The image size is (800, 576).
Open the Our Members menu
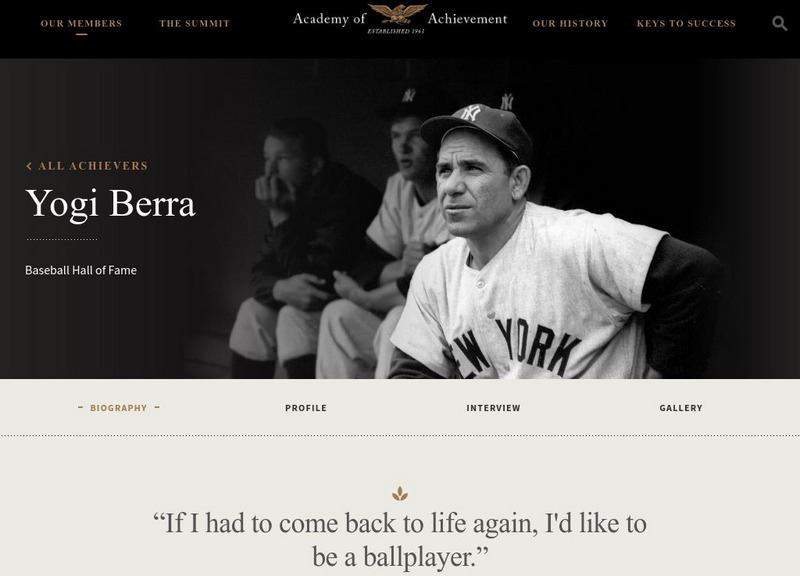82,23
